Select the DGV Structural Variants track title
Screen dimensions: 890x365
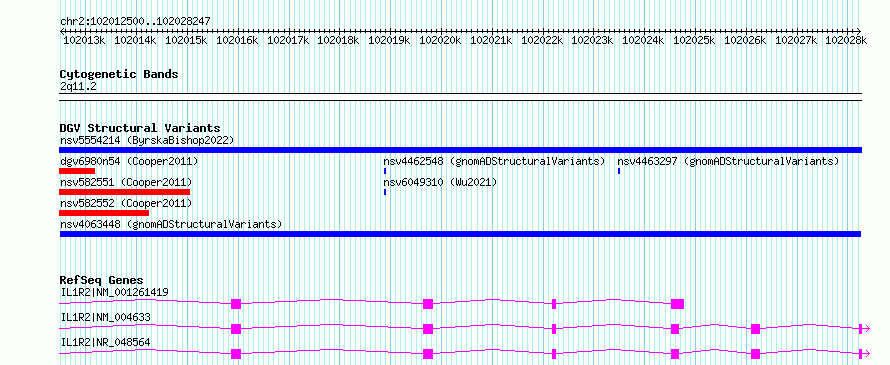[140, 128]
